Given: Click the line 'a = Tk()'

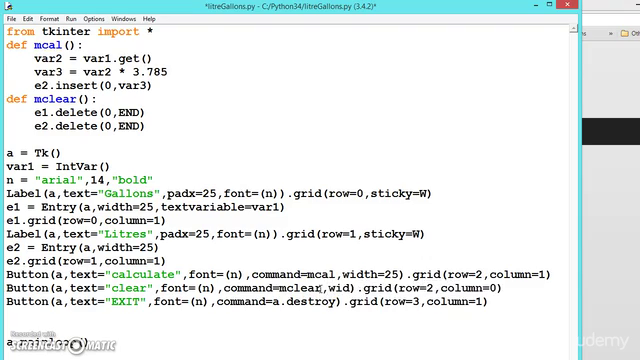Looking at the screenshot, I should pos(33,153).
